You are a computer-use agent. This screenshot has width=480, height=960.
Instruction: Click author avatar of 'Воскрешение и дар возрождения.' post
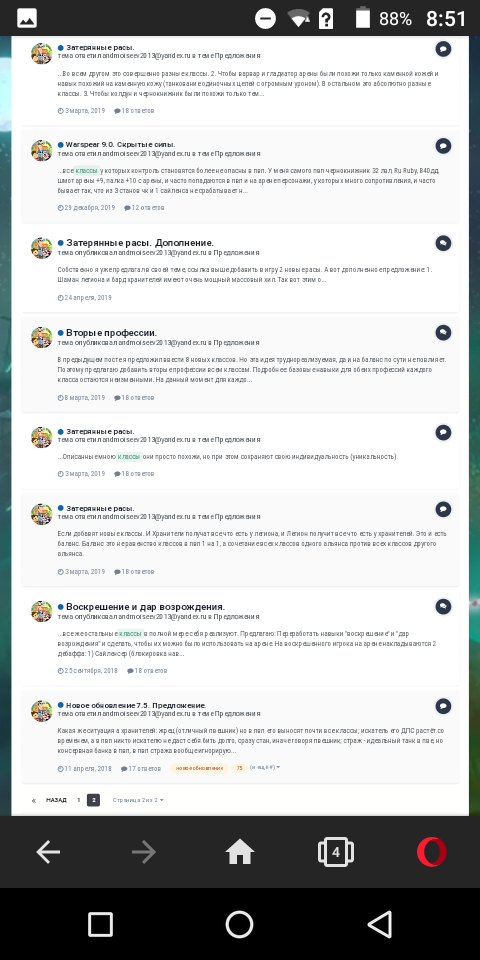(x=42, y=611)
